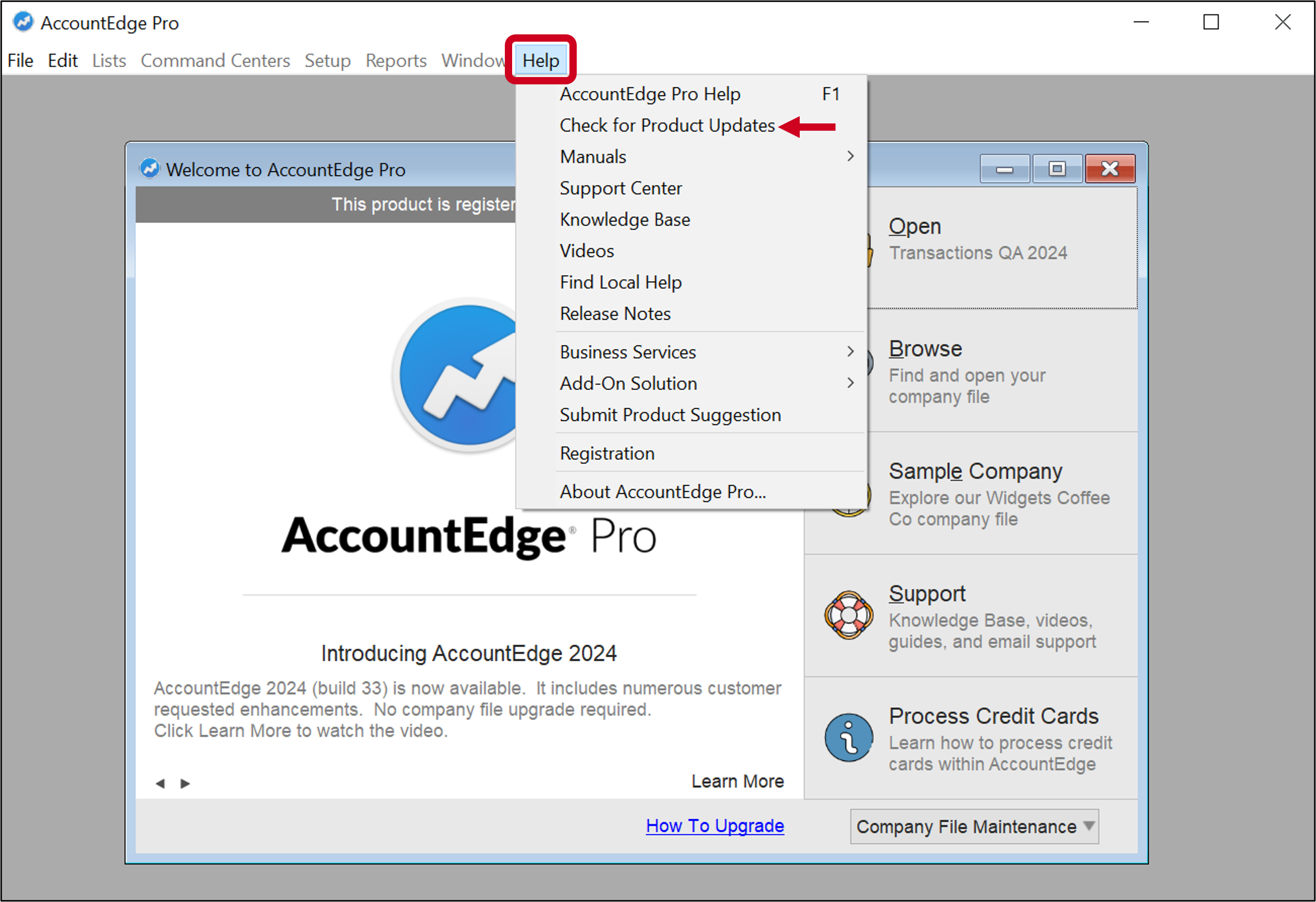The image size is (1316, 902).
Task: Open the Reports menu
Action: [395, 60]
